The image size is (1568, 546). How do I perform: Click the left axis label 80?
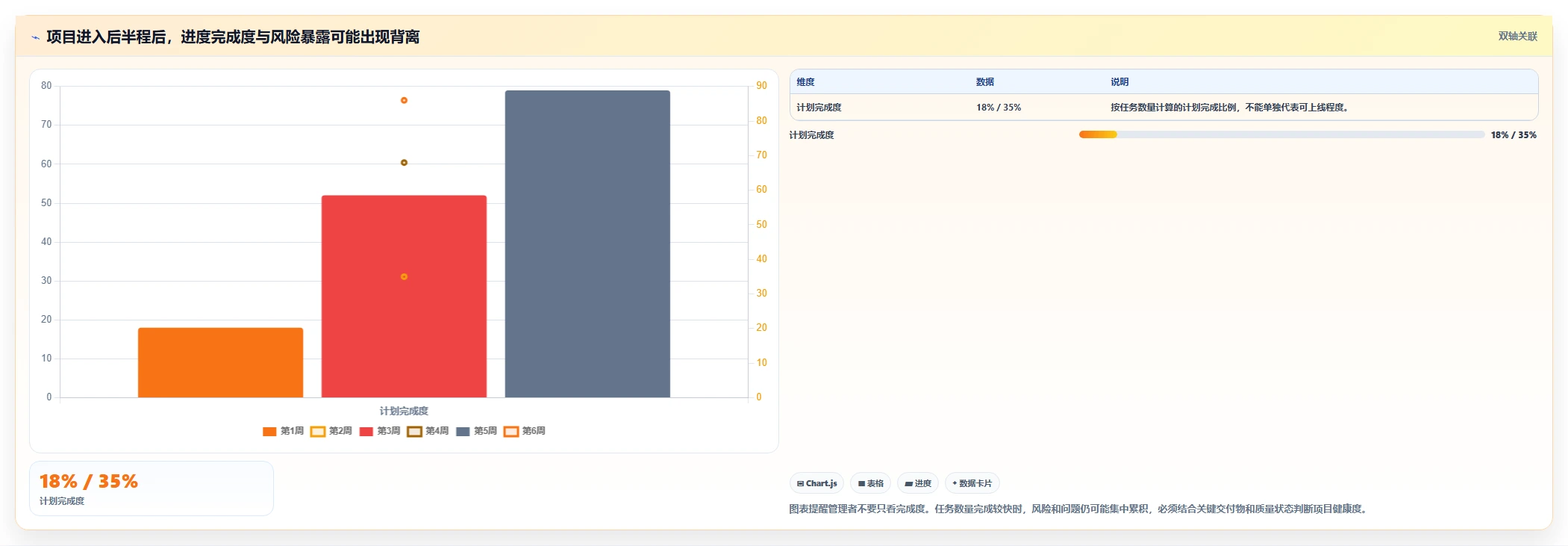pyautogui.click(x=46, y=85)
